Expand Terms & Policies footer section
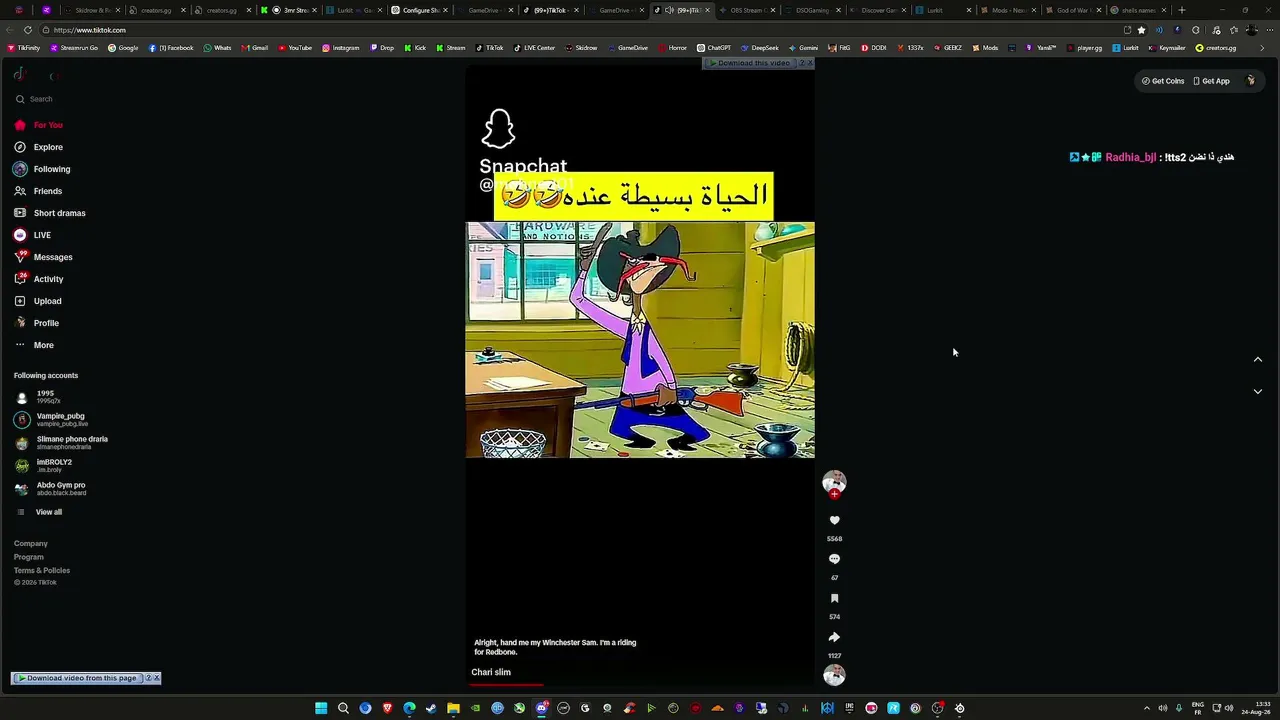This screenshot has width=1280, height=720. click(42, 570)
